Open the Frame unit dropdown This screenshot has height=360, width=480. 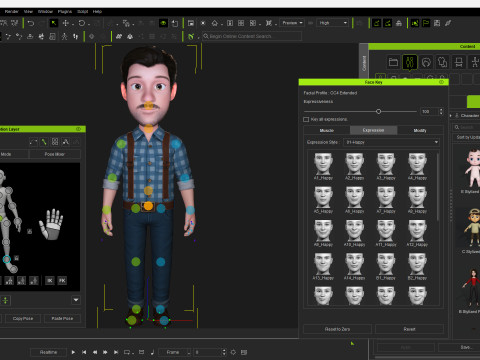coord(175,352)
